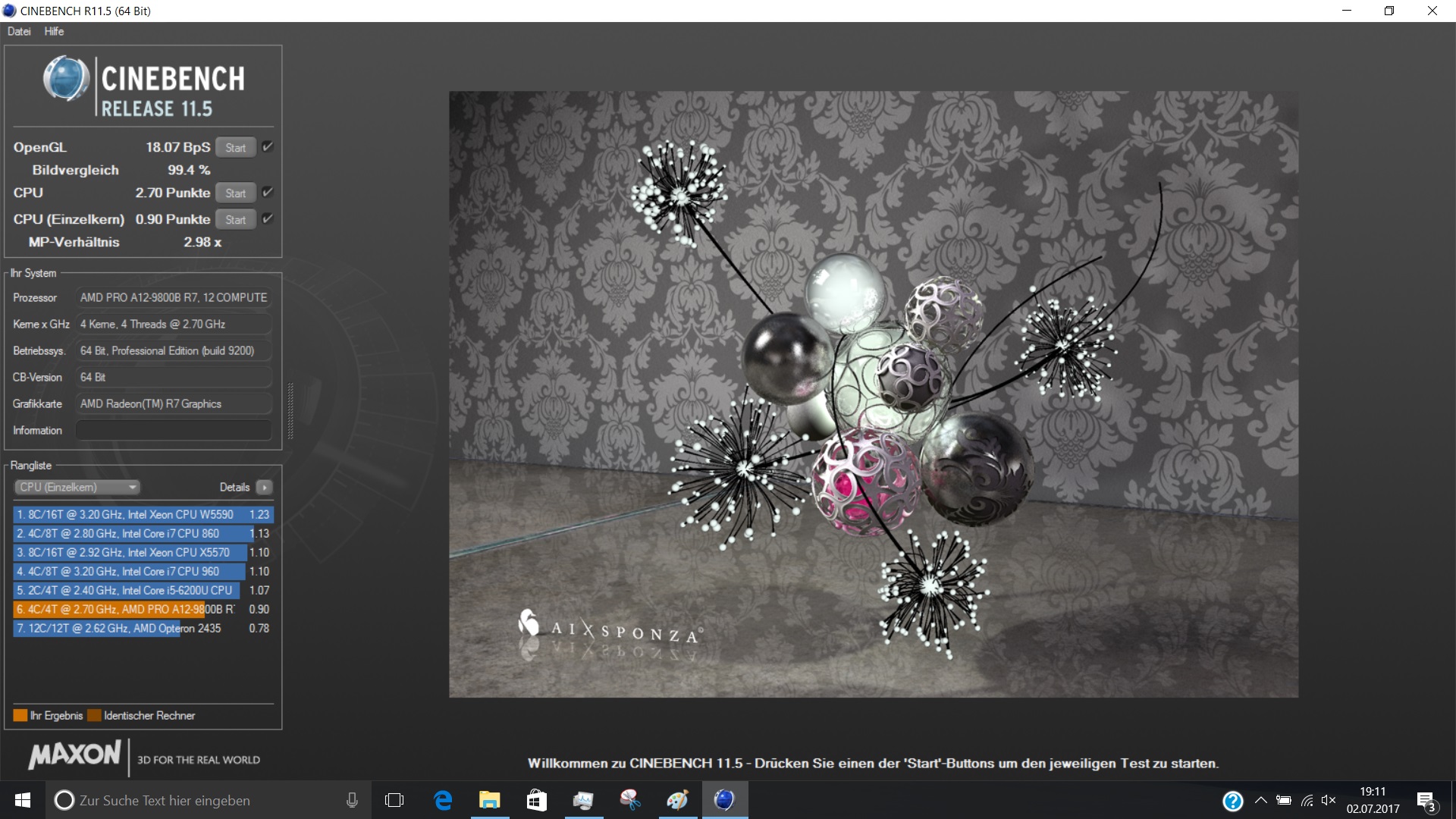Toggle the CPU test checkbox
Screen dimensions: 1456x819
268,193
